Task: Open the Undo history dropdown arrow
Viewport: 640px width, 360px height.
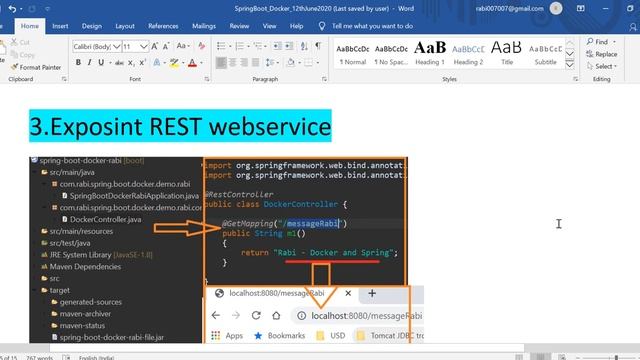Action: coord(21,9)
